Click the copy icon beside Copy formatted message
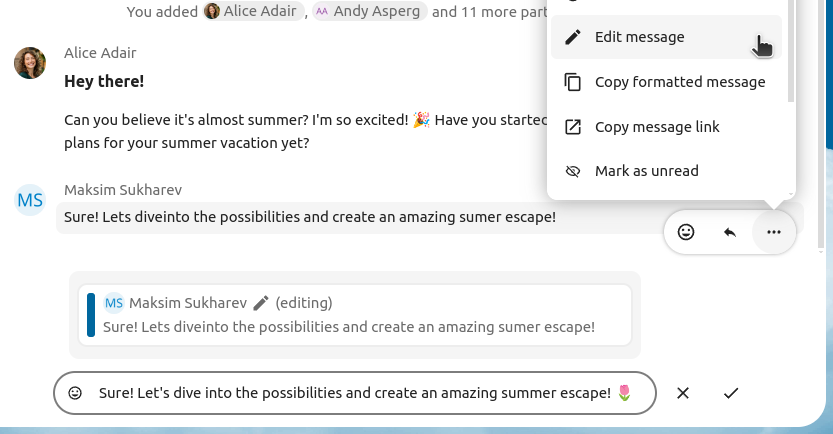Image resolution: width=833 pixels, height=434 pixels. [573, 82]
